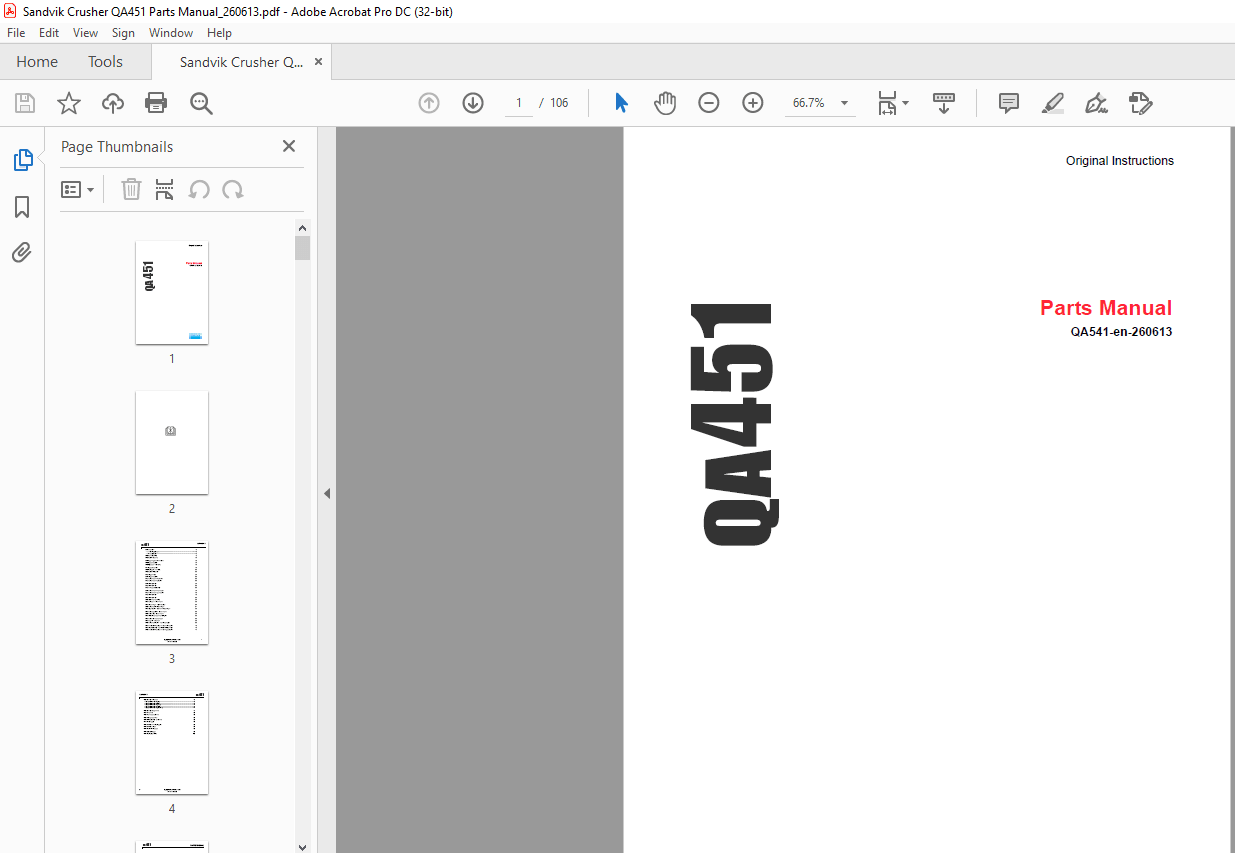
Task: Bookmark the file with the star icon
Action: (68, 103)
